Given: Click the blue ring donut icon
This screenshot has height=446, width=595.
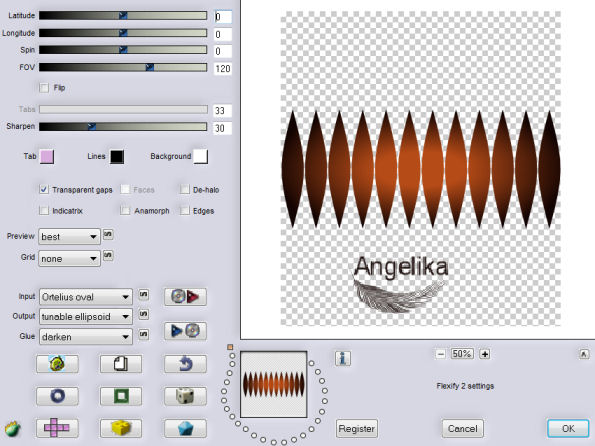Looking at the screenshot, I should tap(57, 396).
